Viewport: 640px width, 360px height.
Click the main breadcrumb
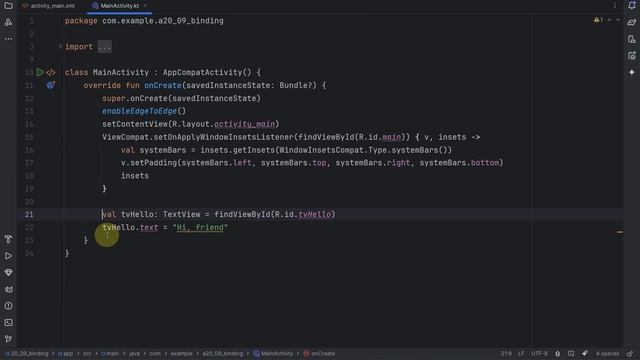(x=110, y=353)
